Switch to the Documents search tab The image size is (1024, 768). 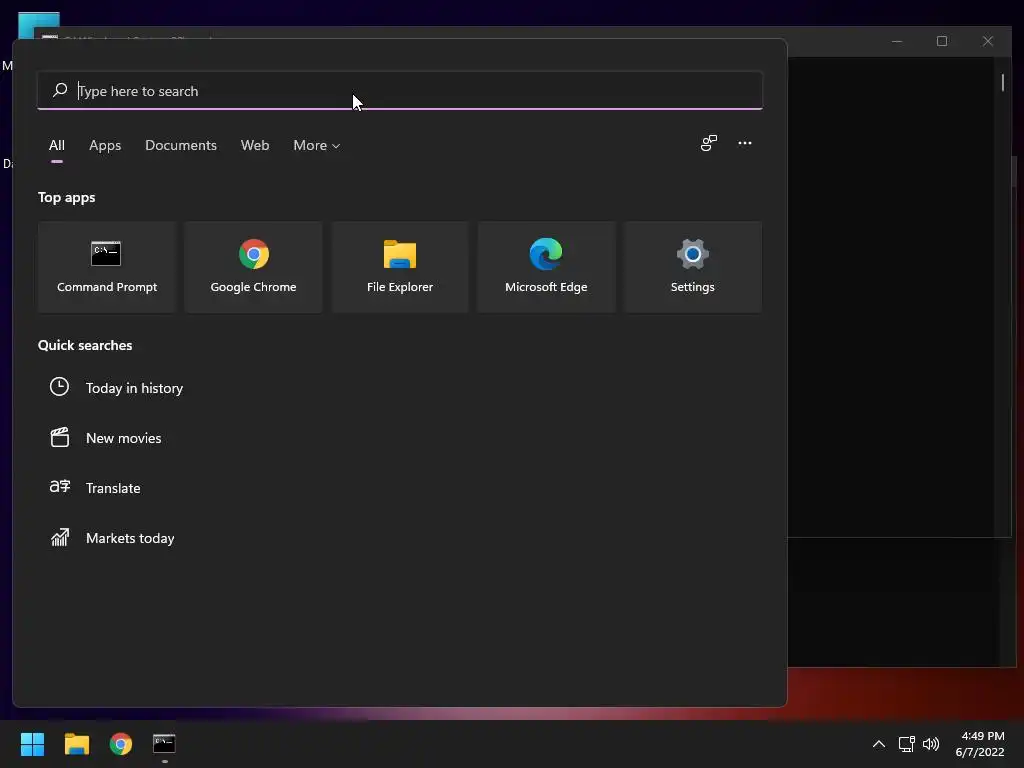181,146
